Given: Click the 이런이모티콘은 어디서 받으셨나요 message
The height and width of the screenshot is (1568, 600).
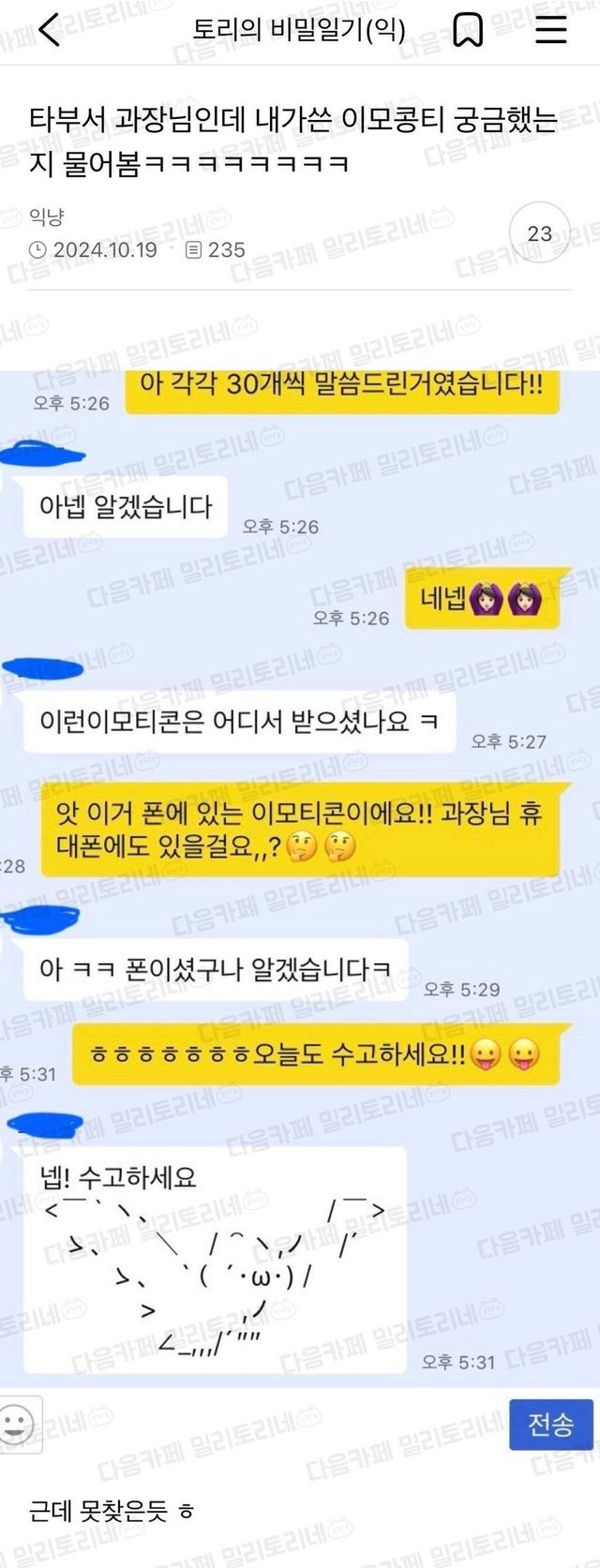Looking at the screenshot, I should [x=239, y=721].
